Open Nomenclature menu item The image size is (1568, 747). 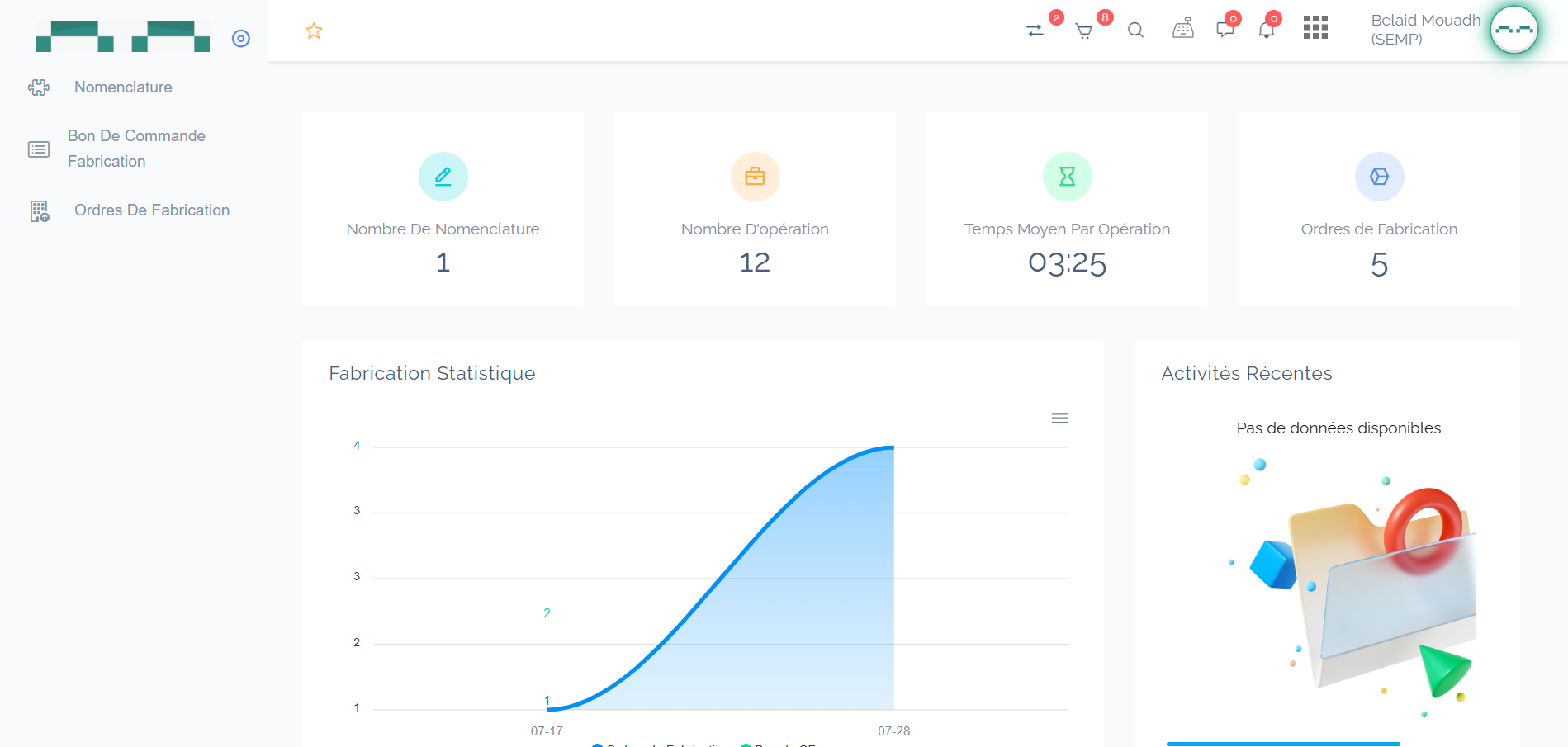[123, 87]
